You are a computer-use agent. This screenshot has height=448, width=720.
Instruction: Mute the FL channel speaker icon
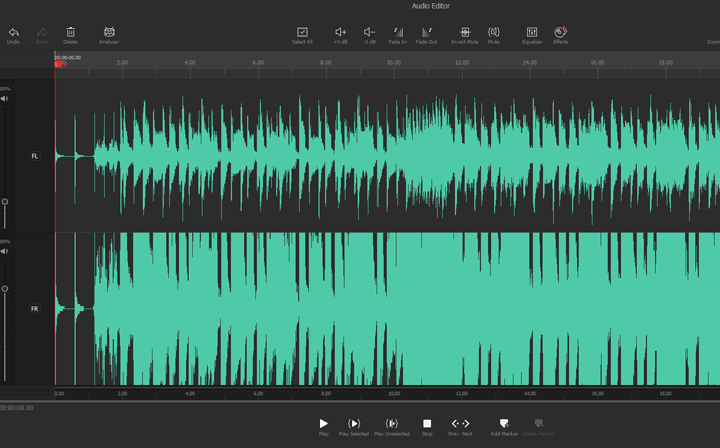5,99
